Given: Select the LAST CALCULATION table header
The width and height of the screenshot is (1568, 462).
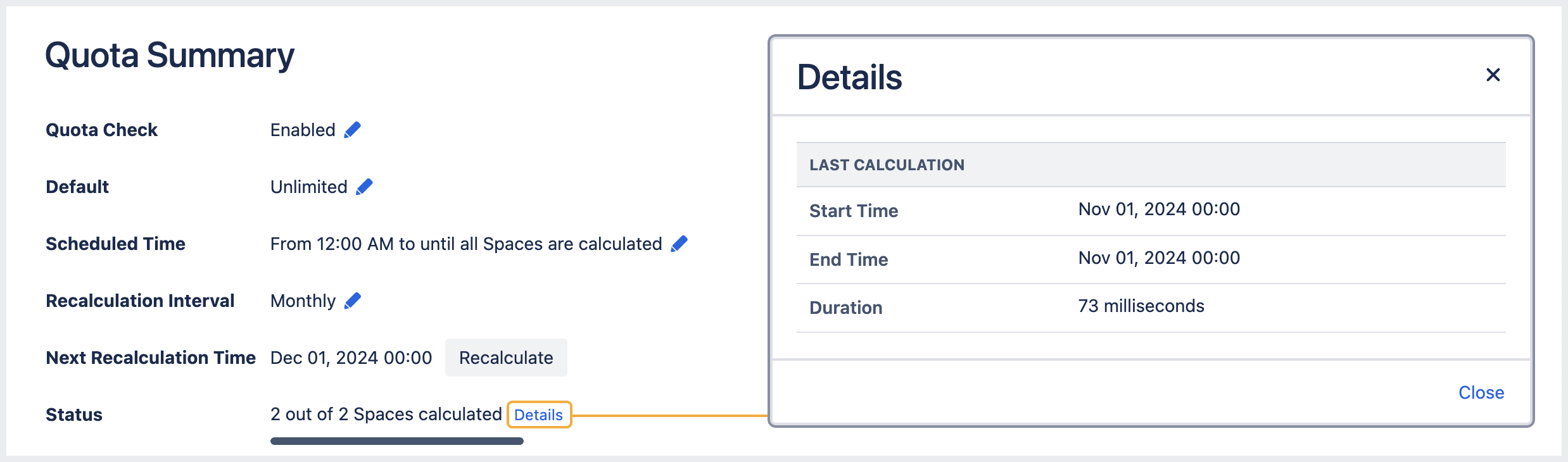Looking at the screenshot, I should [887, 165].
